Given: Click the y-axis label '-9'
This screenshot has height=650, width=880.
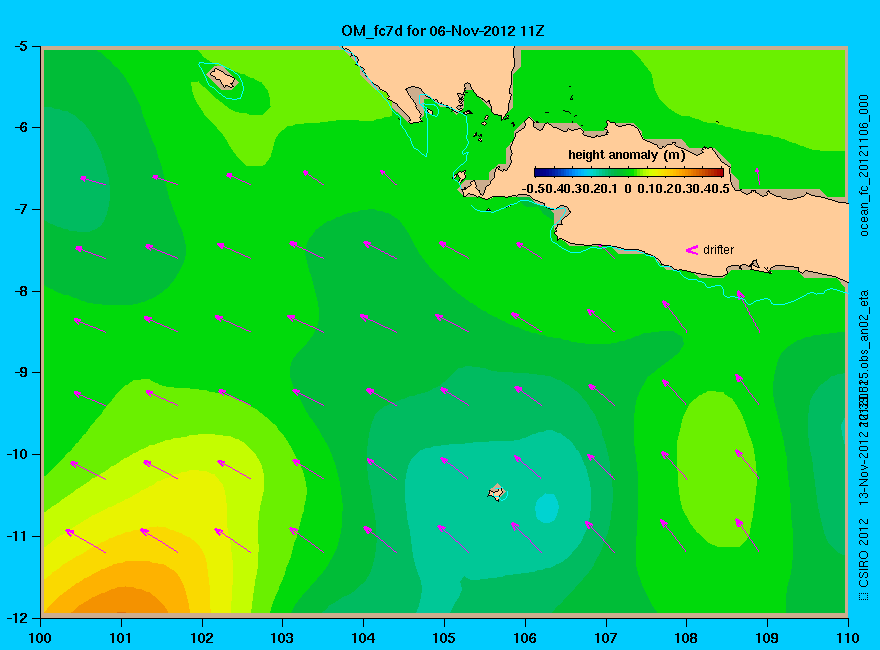Looking at the screenshot, I should [20, 373].
